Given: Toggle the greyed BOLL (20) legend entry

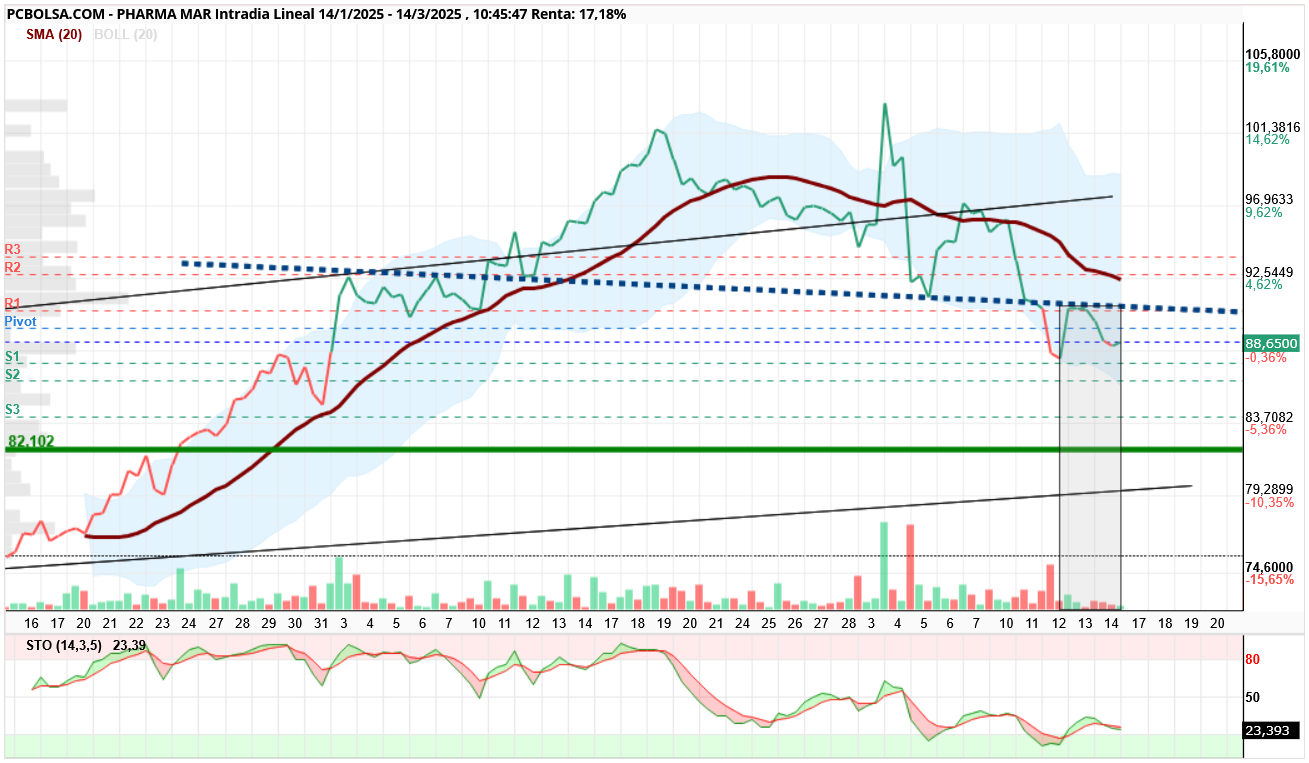Looking at the screenshot, I should coord(125,34).
